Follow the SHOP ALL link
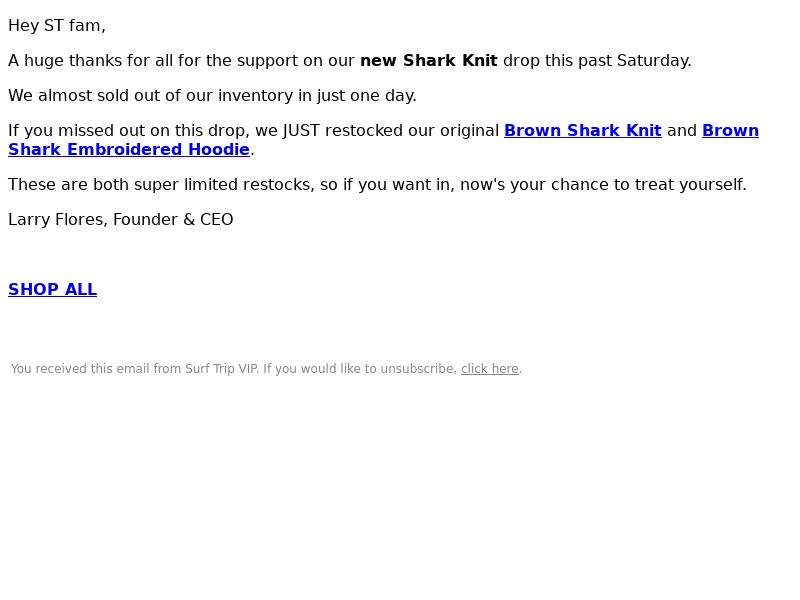This screenshot has height=600, width=800. coord(53,289)
